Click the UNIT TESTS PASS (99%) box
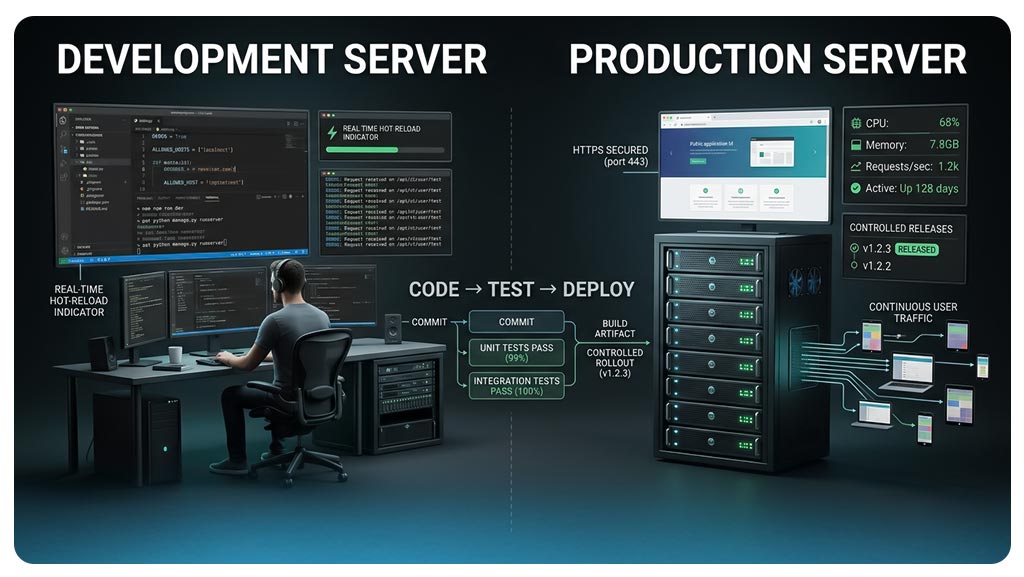The image size is (1024, 577). pos(517,352)
